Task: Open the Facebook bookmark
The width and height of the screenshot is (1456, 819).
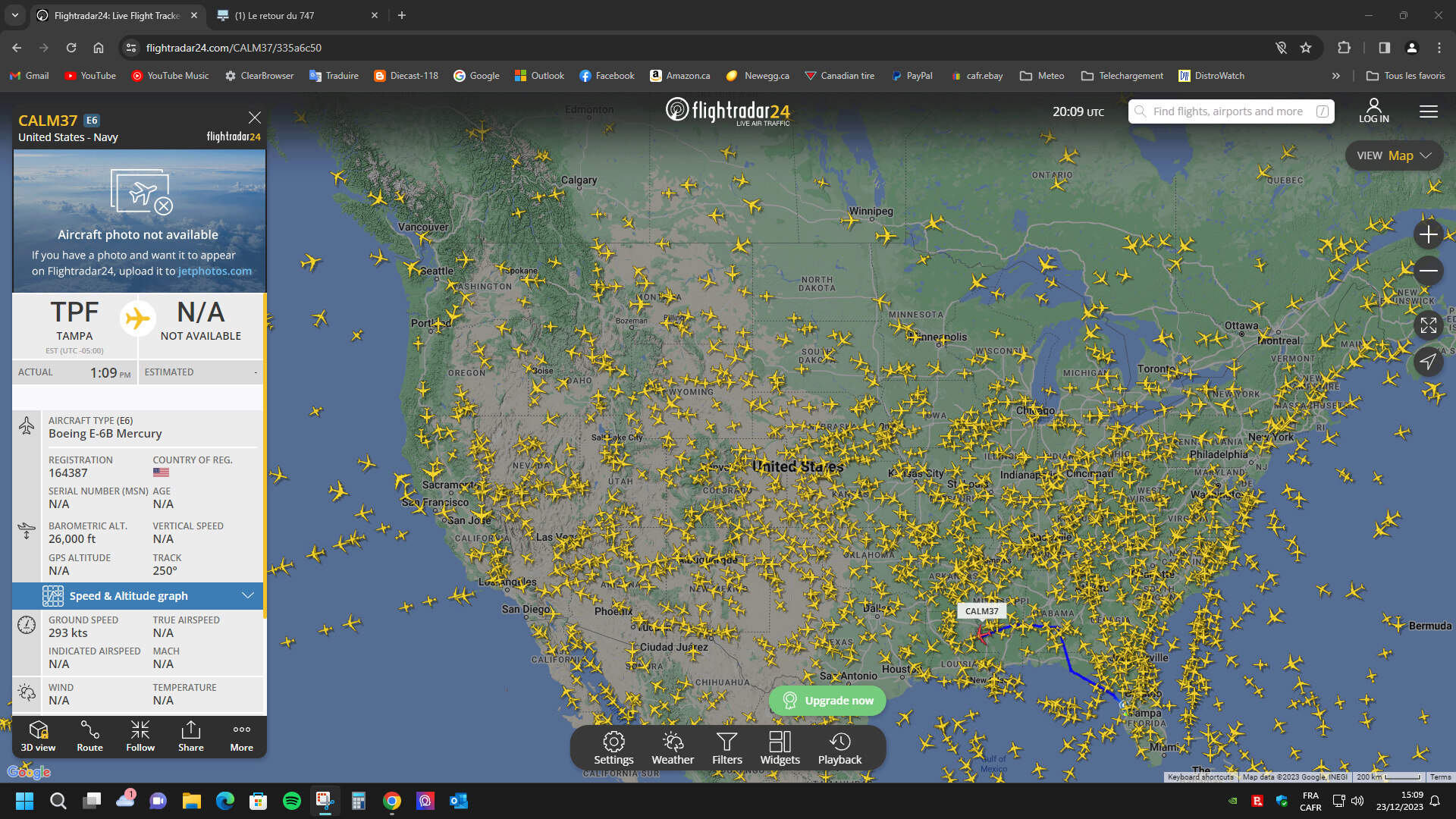Action: point(607,76)
